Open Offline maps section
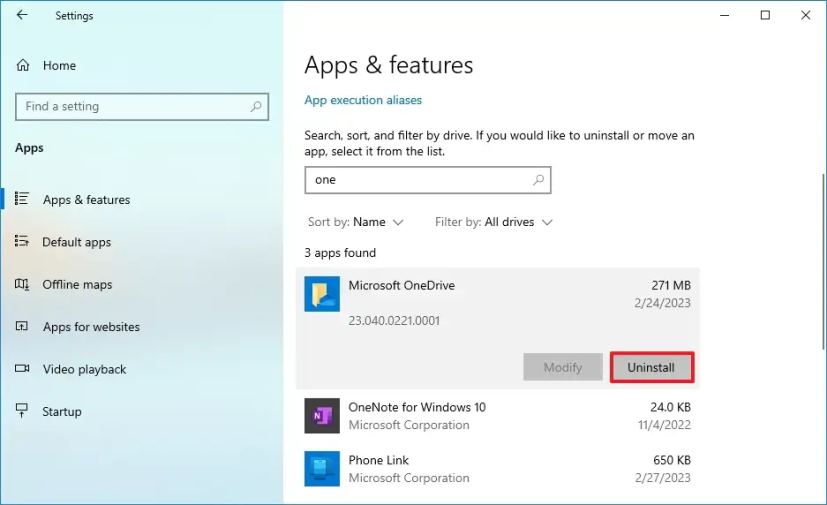 coord(77,284)
